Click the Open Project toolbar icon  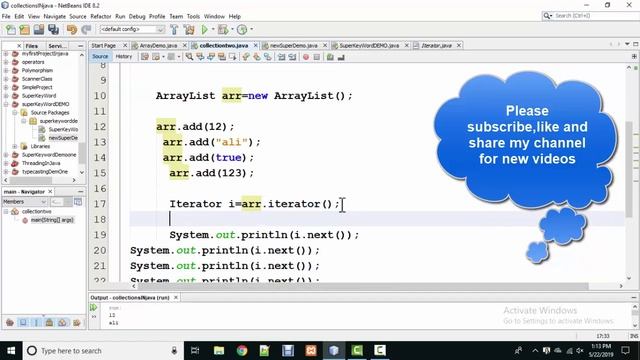tap(39, 29)
